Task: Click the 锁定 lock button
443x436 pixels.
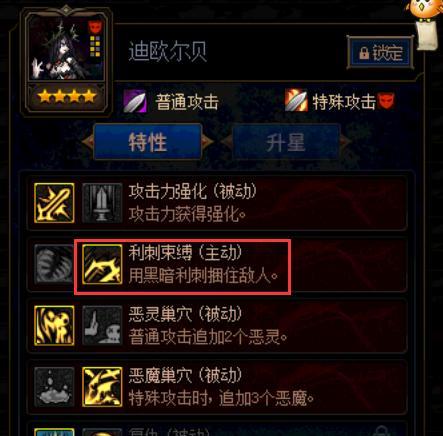Action: tap(380, 53)
